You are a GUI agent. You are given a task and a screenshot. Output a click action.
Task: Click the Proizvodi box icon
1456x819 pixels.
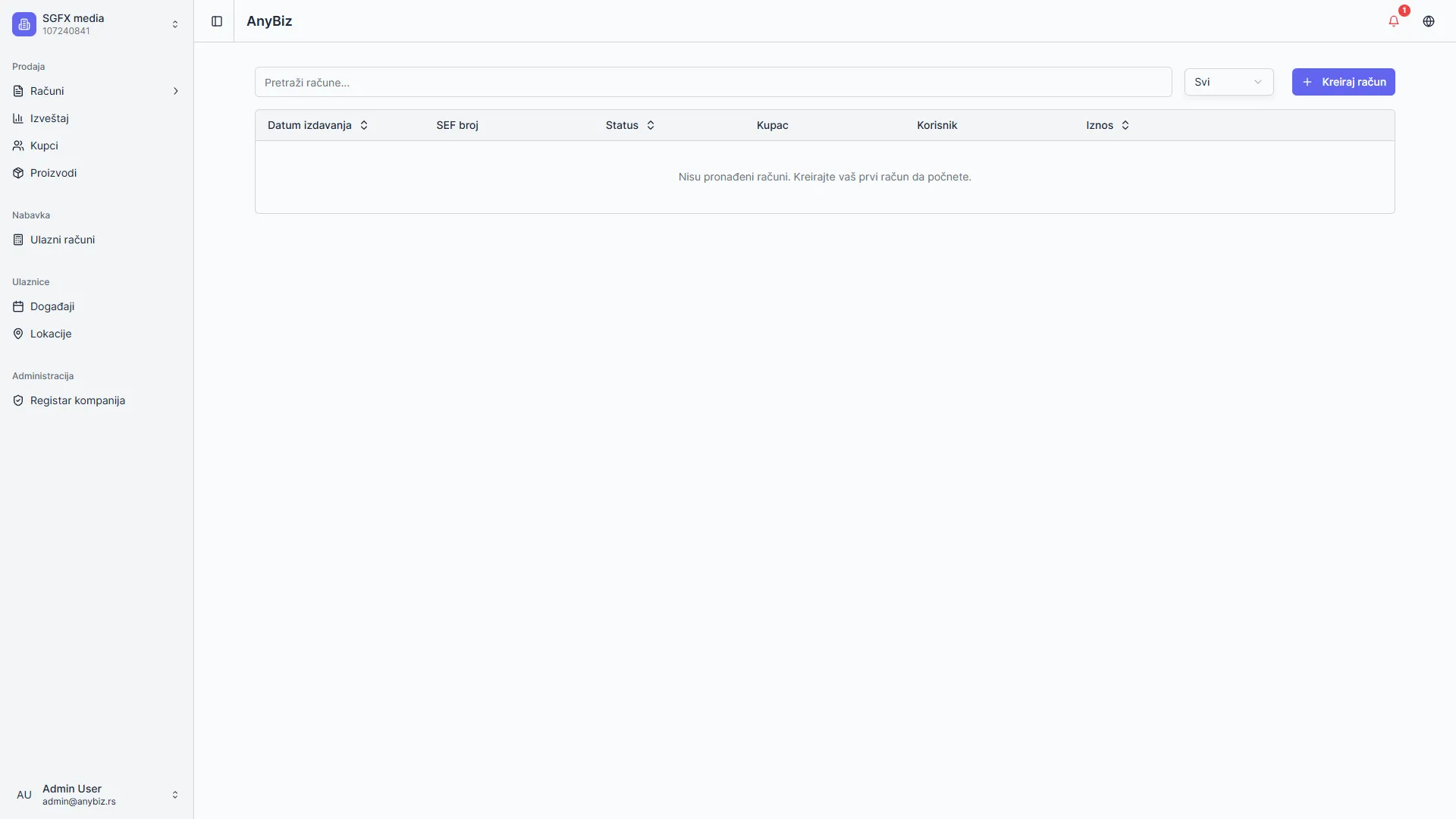tap(18, 173)
